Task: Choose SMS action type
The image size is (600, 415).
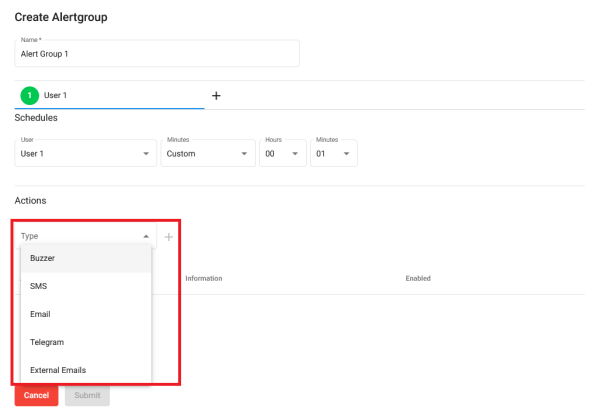Action: (86, 286)
